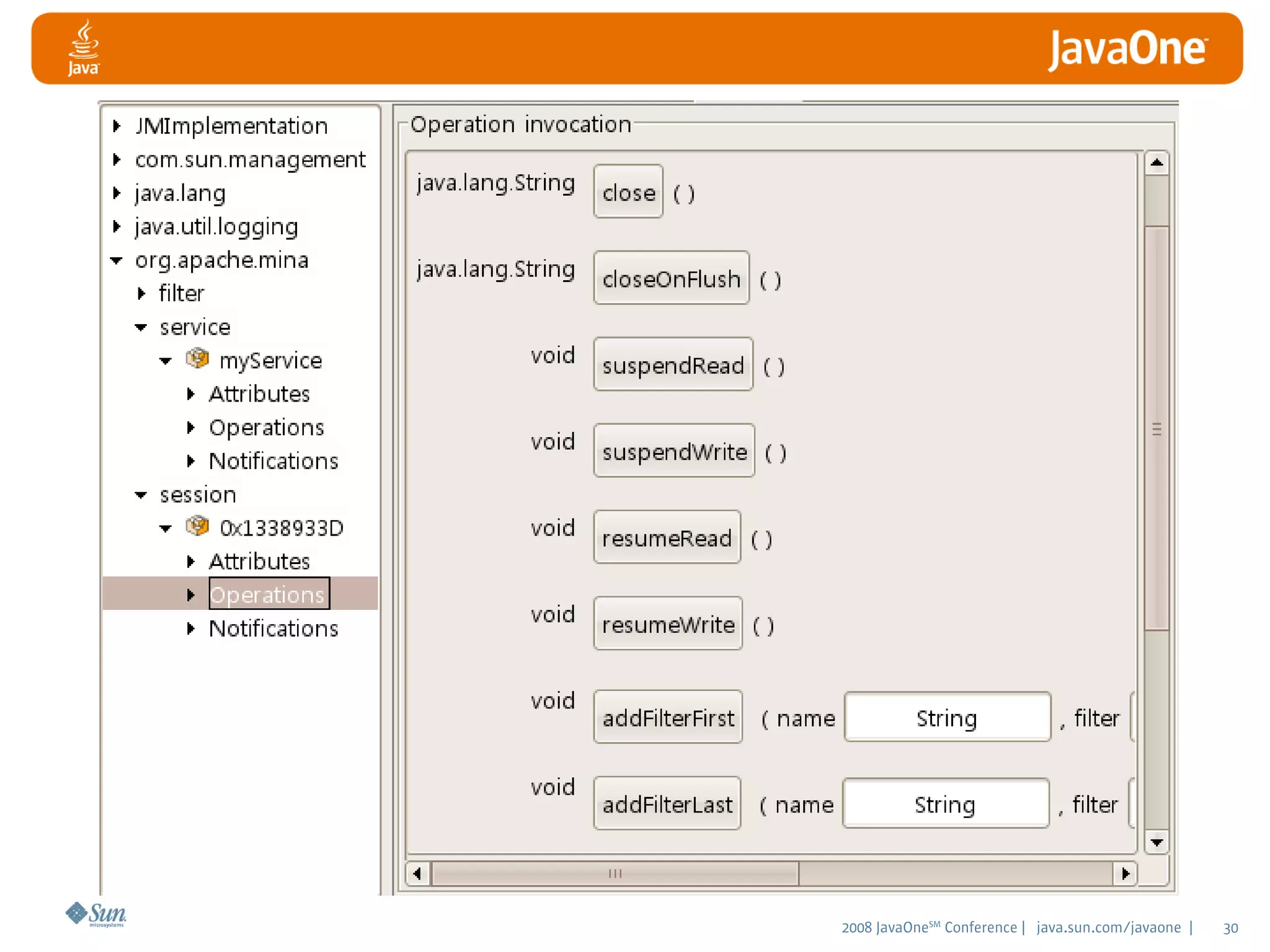Collapse the myService node arrow

166,361
